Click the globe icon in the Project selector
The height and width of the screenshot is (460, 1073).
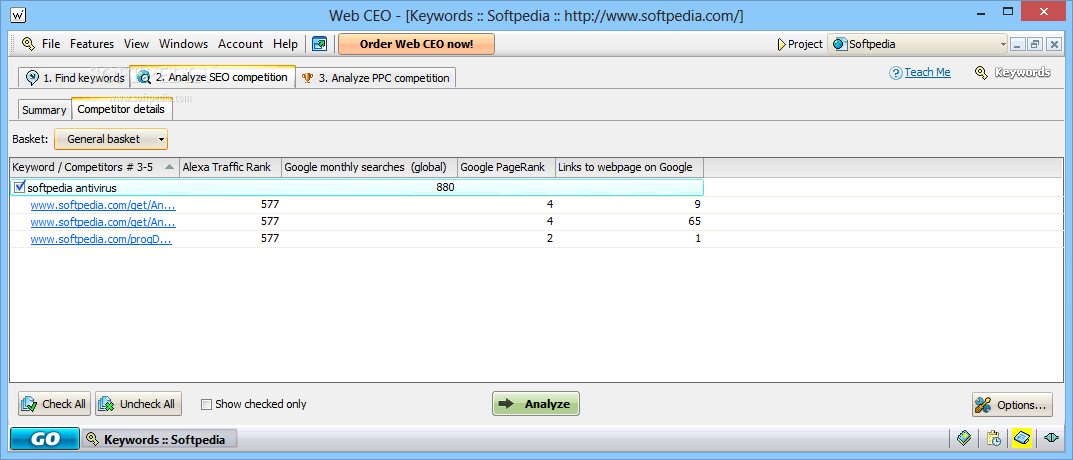(840, 44)
